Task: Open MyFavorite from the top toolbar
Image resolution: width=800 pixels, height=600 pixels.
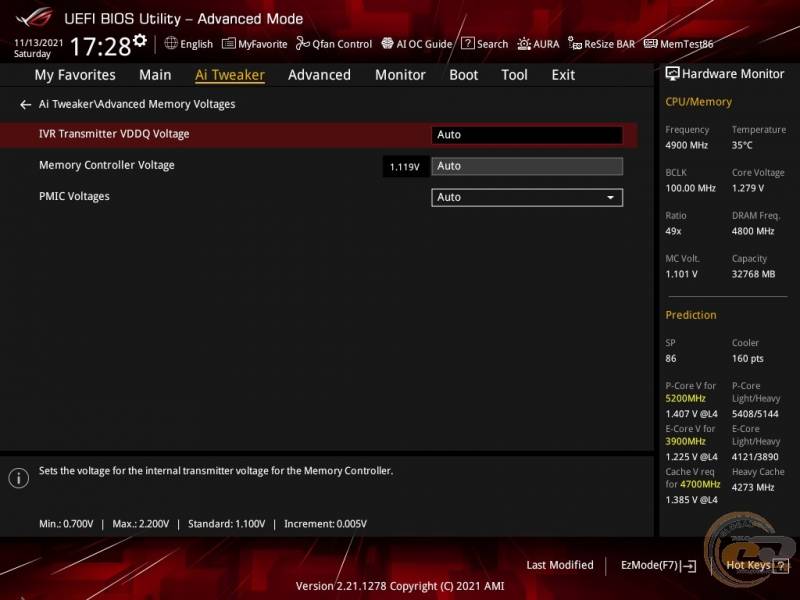Action: (x=255, y=44)
